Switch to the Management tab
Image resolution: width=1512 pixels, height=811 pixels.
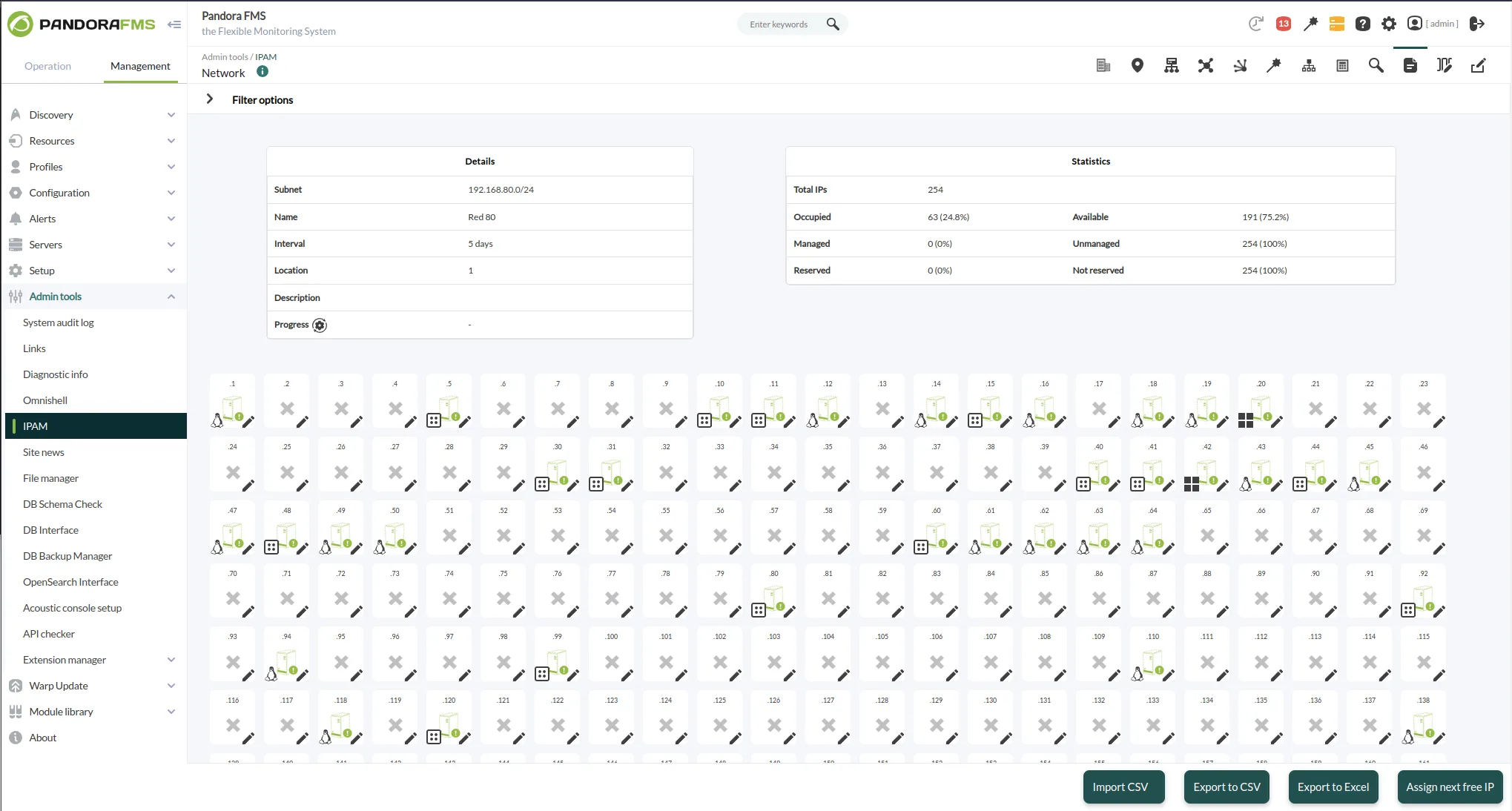click(x=140, y=66)
